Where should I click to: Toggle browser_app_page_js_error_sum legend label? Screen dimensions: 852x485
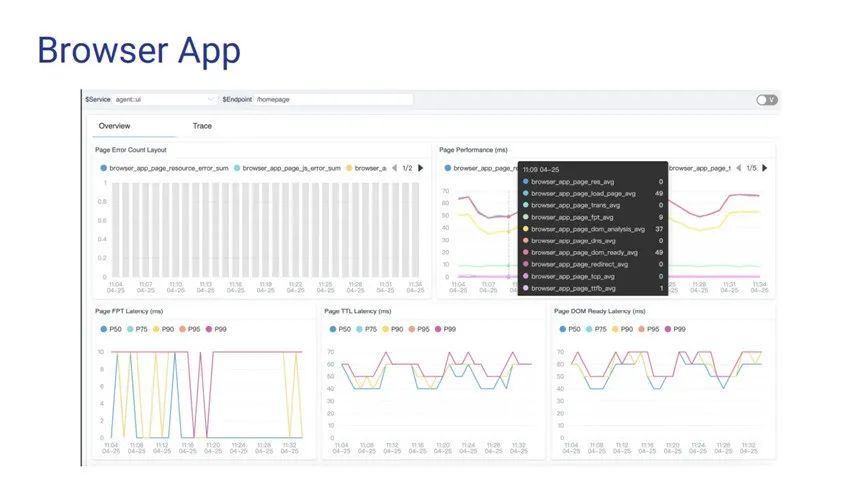pyautogui.click(x=291, y=168)
